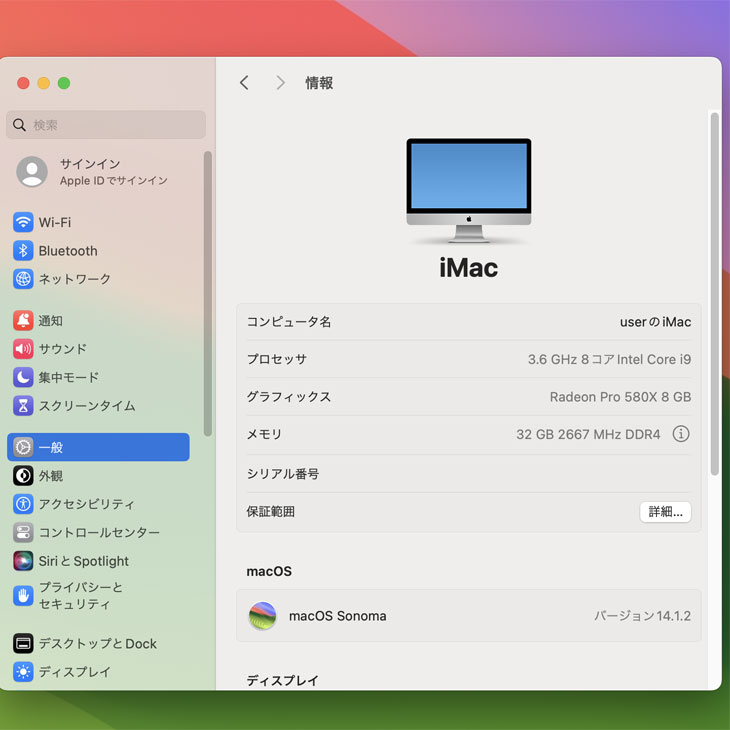
Task: Open Wi-Fi settings icon in sidebar
Action: click(23, 222)
